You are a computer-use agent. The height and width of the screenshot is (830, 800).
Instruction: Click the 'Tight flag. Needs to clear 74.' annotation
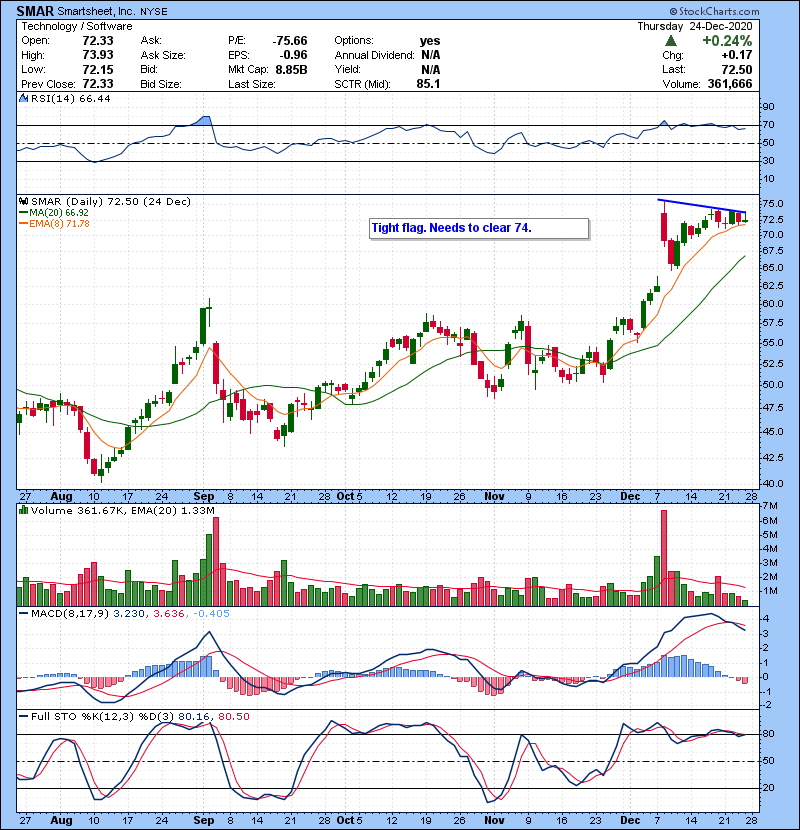(x=479, y=228)
